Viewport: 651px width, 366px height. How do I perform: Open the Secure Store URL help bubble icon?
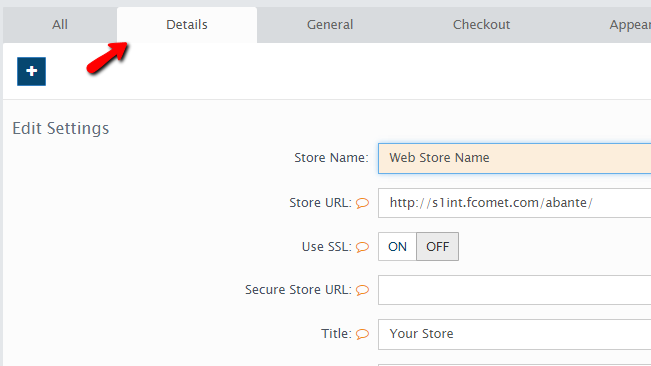pos(362,290)
